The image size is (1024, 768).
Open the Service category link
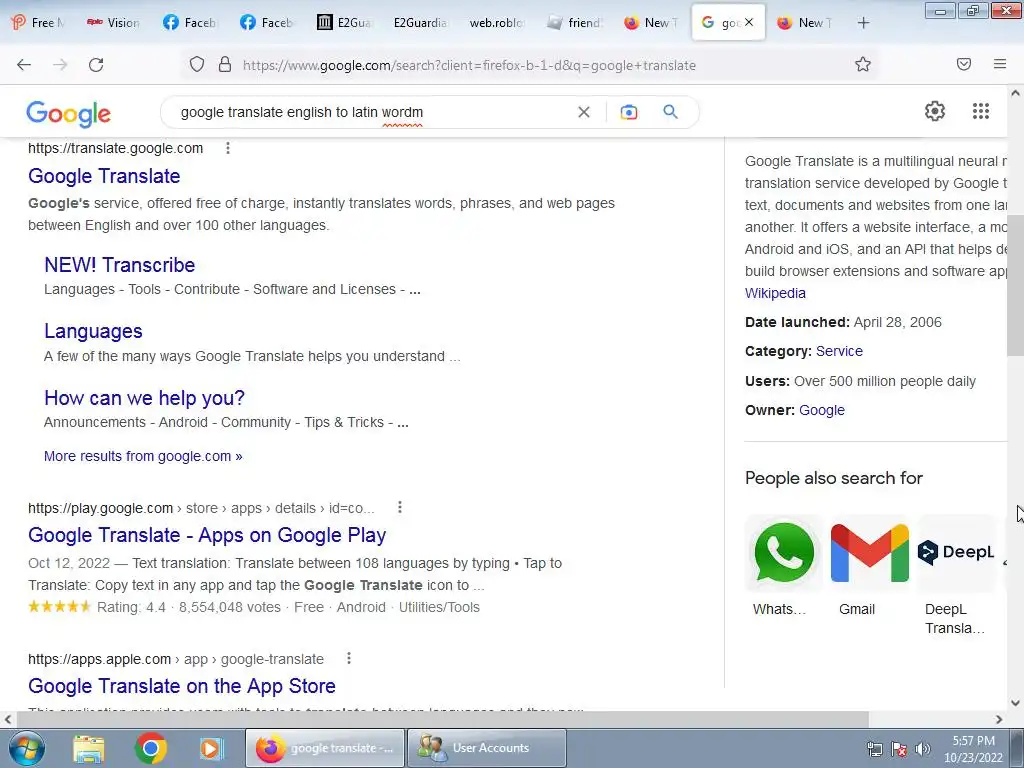tap(839, 351)
